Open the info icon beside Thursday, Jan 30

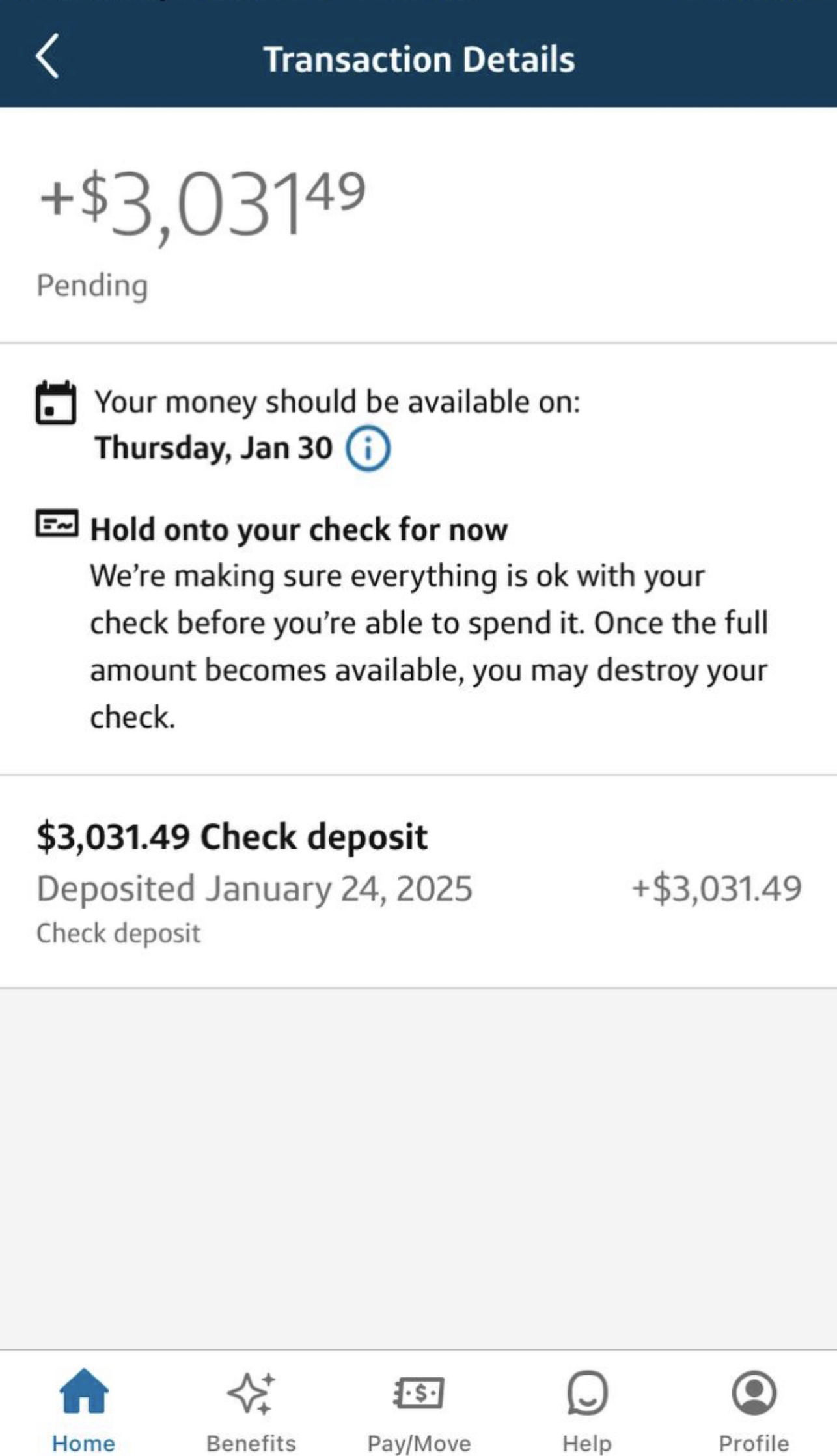click(368, 448)
